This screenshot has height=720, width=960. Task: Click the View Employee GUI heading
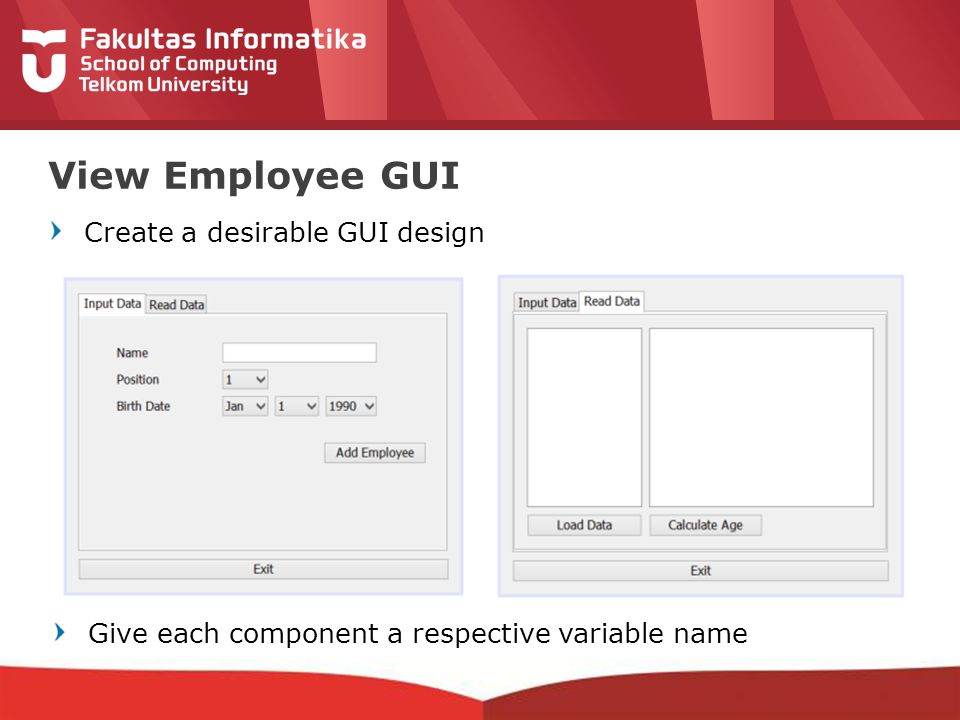click(x=254, y=176)
